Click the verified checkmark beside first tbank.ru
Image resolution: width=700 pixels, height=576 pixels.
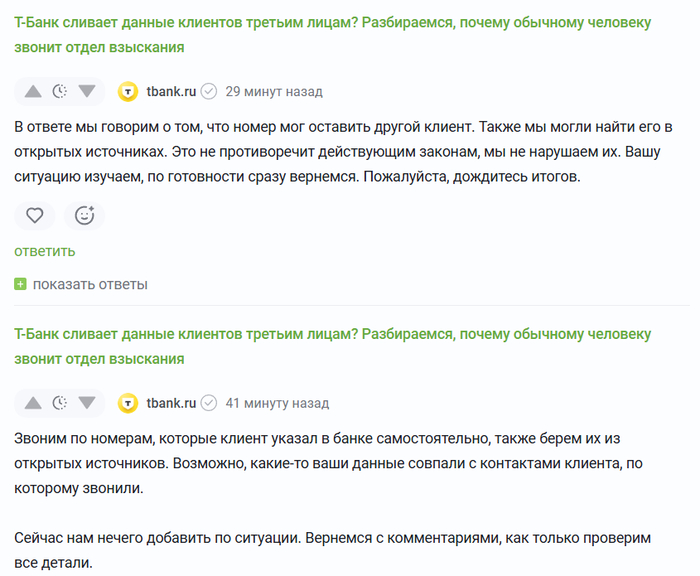pos(208,92)
